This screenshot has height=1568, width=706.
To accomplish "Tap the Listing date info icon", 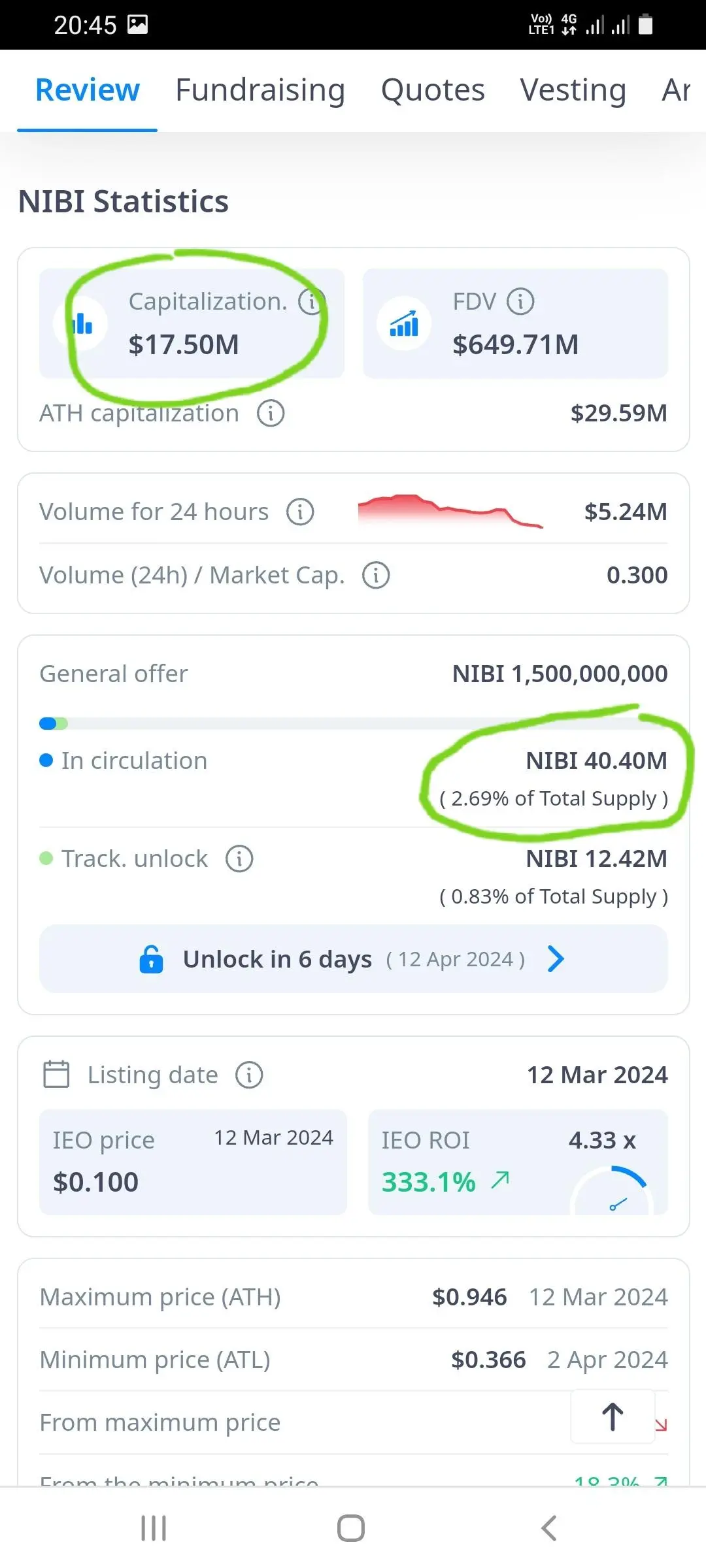I will point(249,1075).
